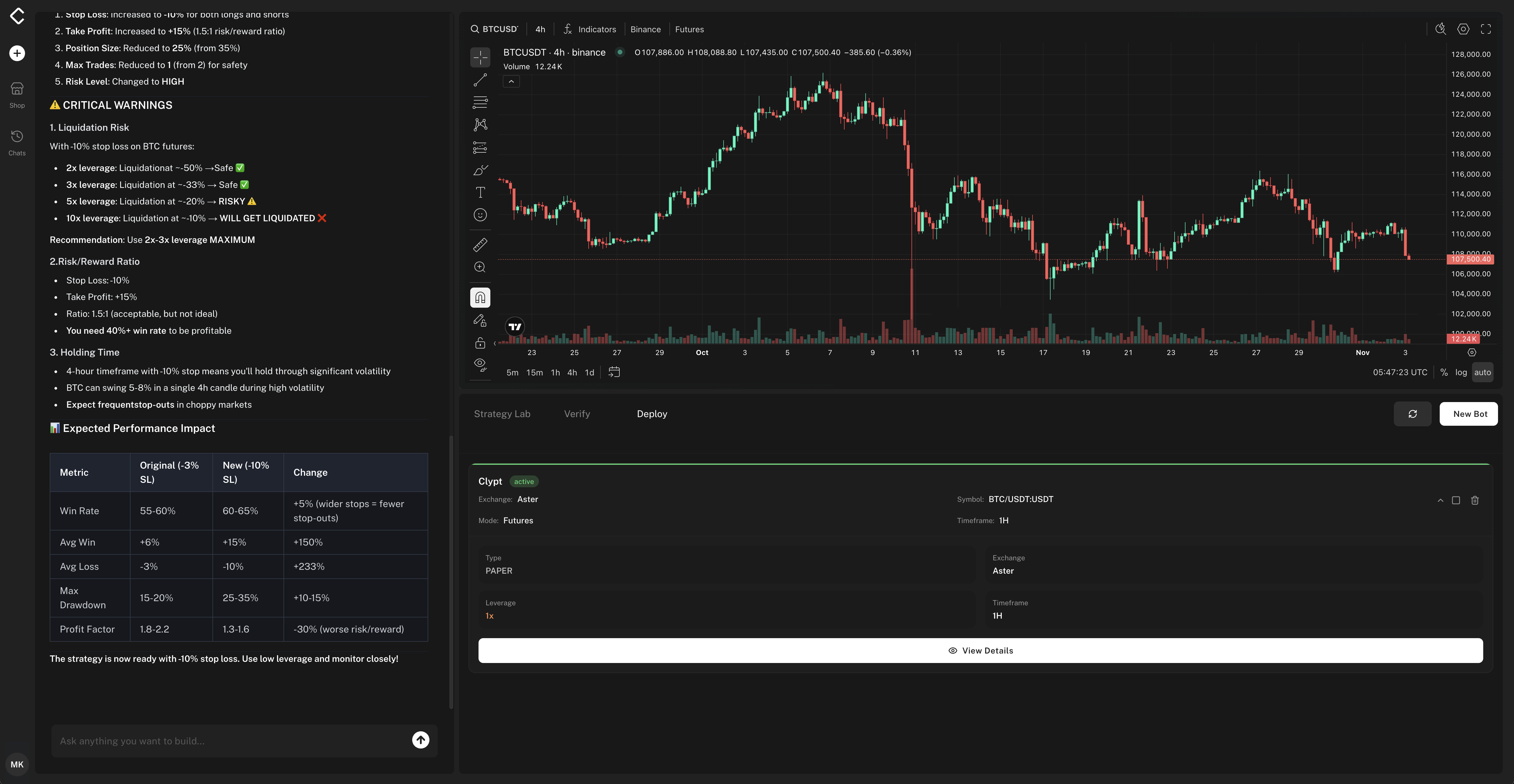Open the XABCD pattern tool
This screenshot has height=784, width=1514.
point(480,124)
